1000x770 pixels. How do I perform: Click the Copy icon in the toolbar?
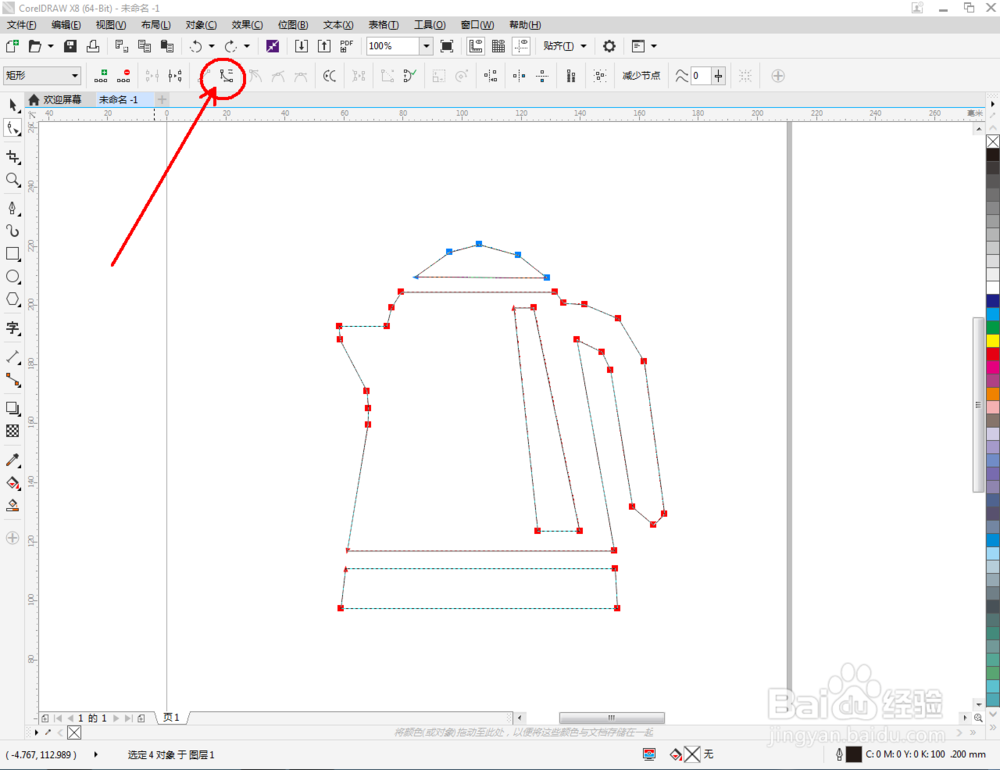coord(145,46)
